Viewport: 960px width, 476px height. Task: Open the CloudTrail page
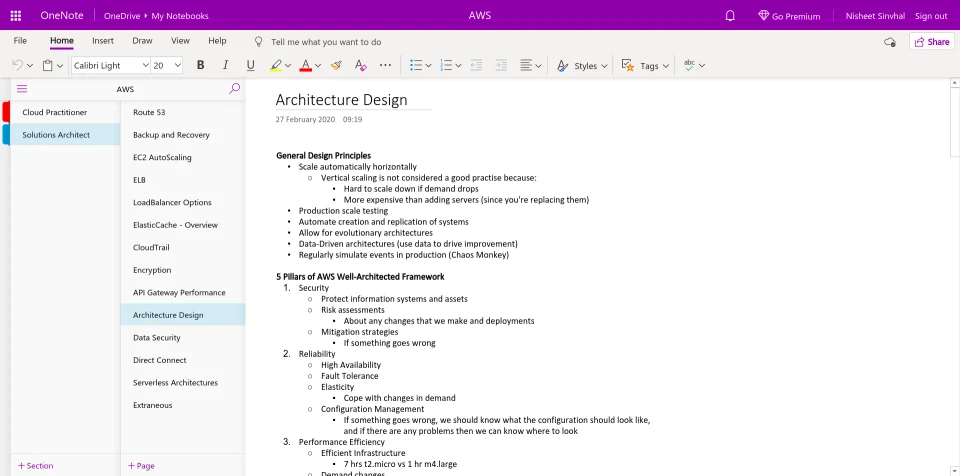(x=183, y=247)
